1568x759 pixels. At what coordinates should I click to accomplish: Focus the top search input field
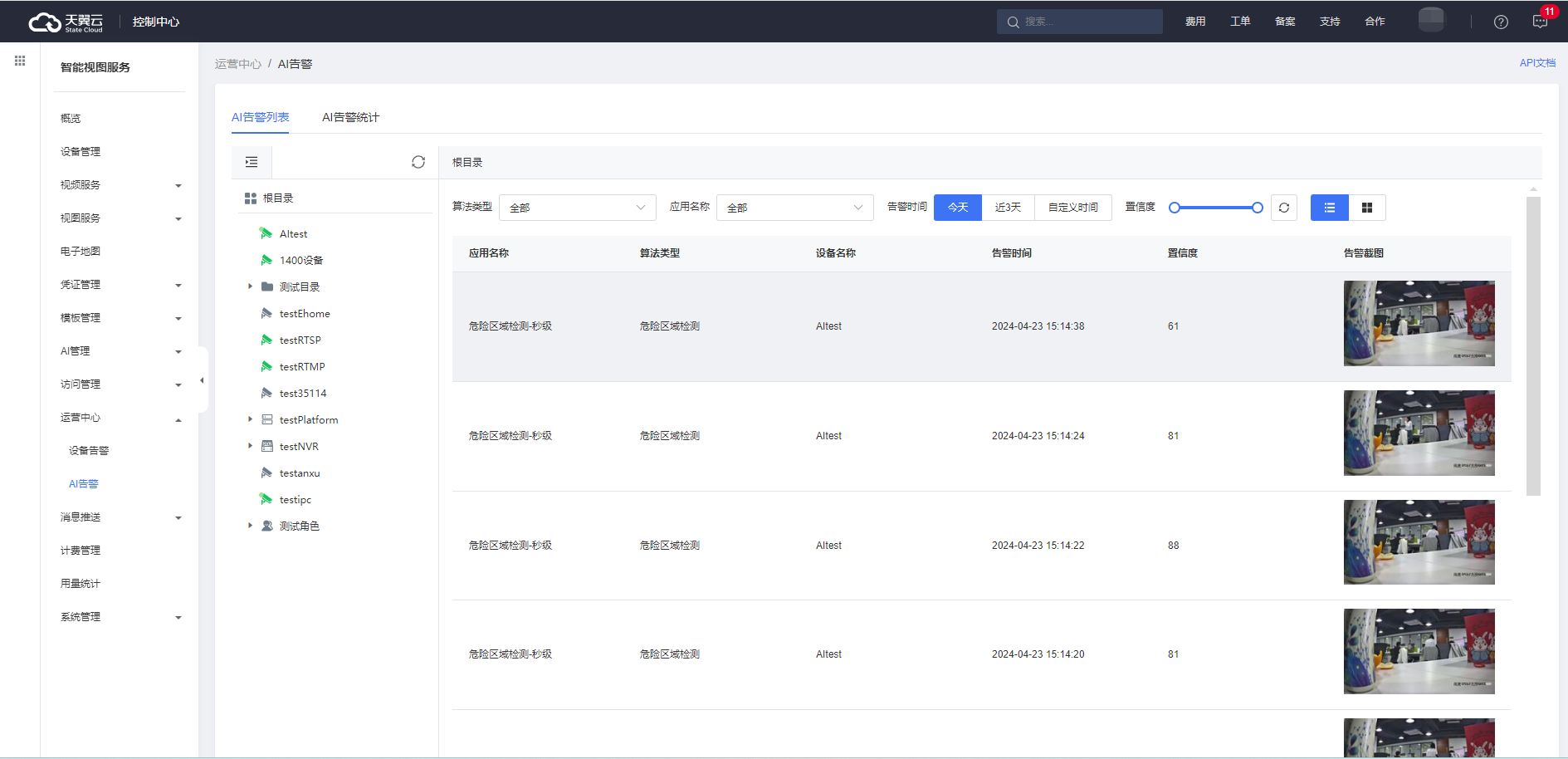click(x=1080, y=22)
